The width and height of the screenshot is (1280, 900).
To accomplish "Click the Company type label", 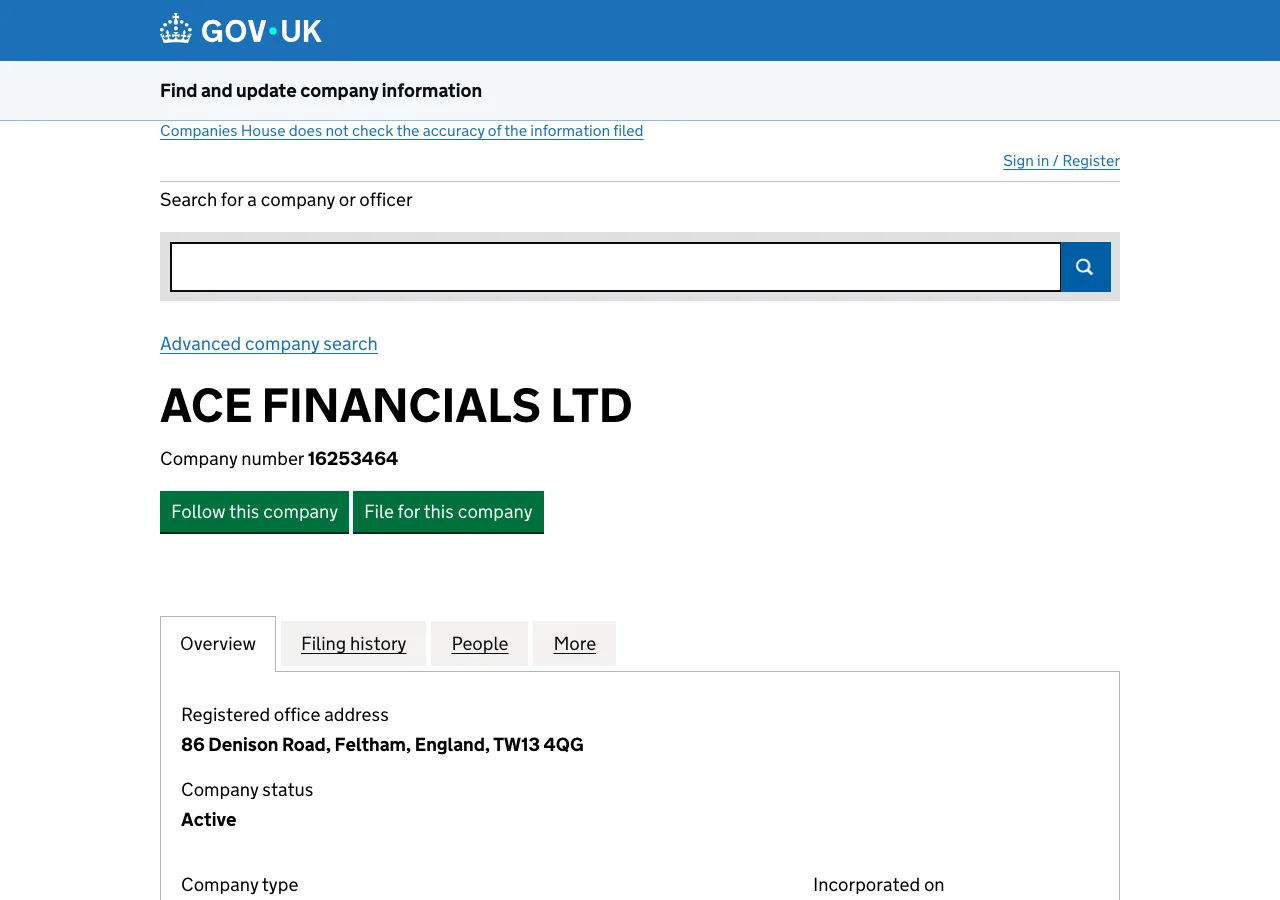I will [x=239, y=884].
